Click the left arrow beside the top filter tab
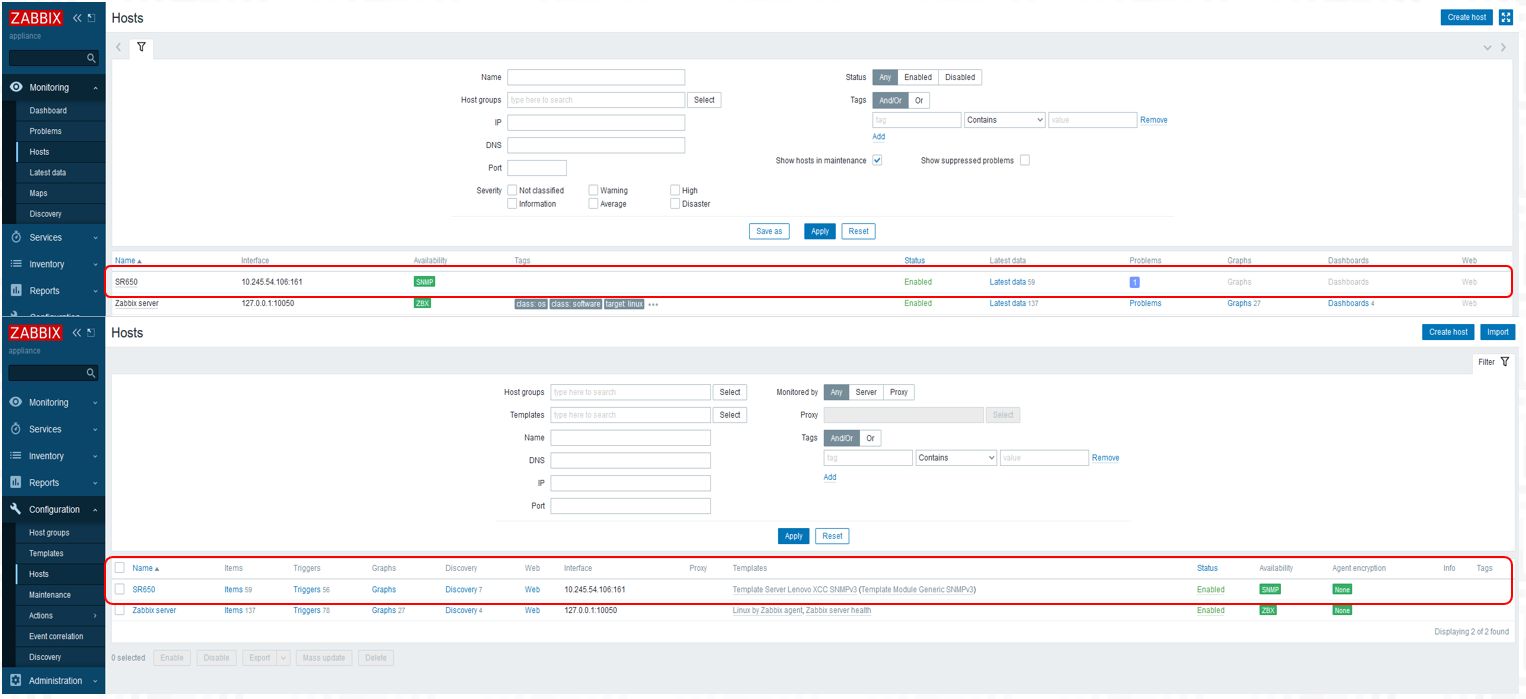Image resolution: width=1526 pixels, height=699 pixels. [x=119, y=47]
